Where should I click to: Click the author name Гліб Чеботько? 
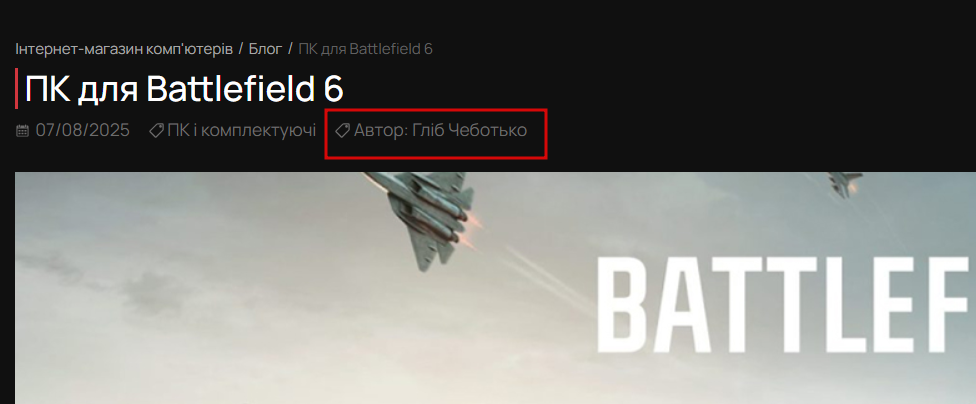pyautogui.click(x=469, y=131)
